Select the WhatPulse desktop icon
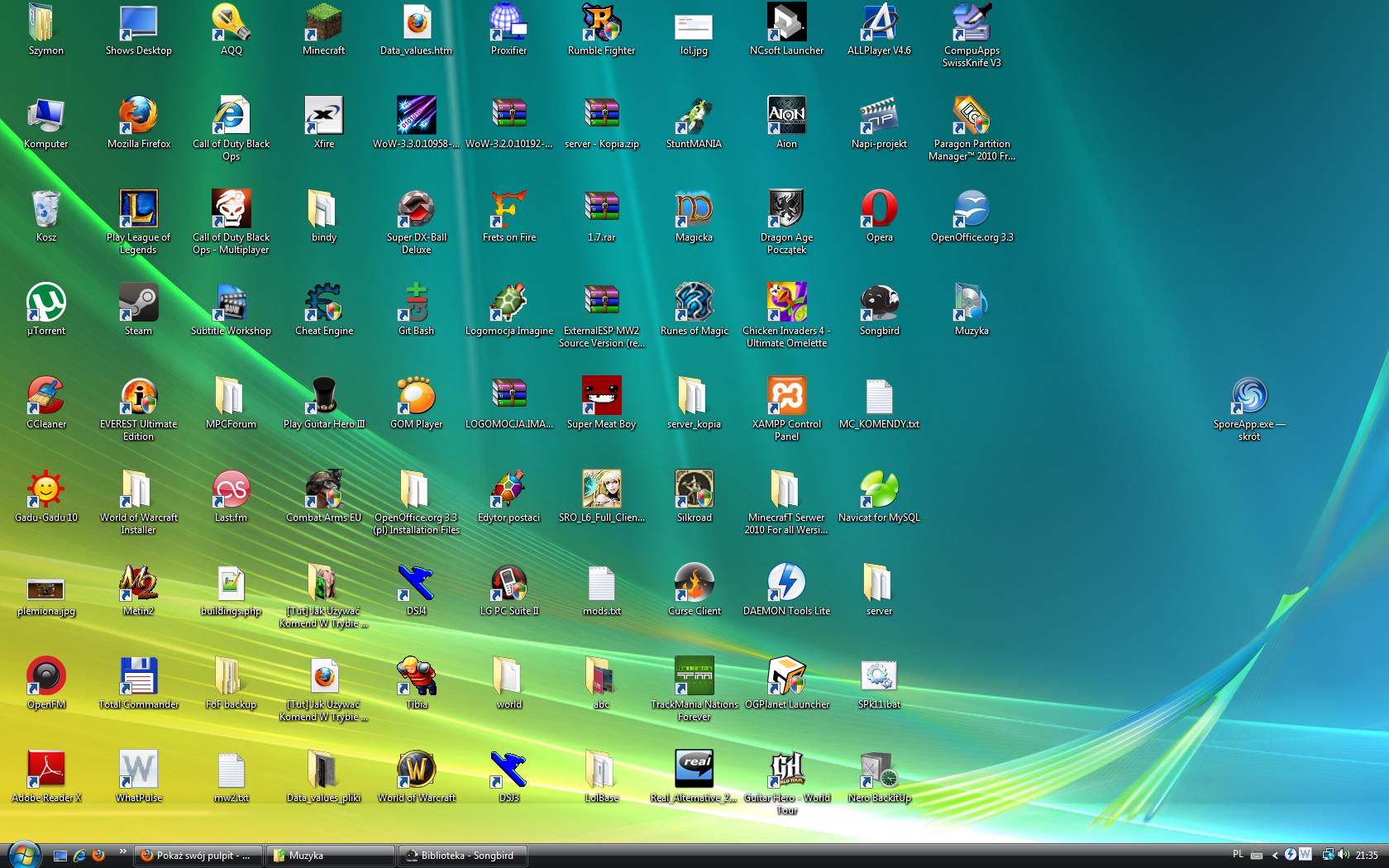Image resolution: width=1389 pixels, height=868 pixels. pos(139,777)
